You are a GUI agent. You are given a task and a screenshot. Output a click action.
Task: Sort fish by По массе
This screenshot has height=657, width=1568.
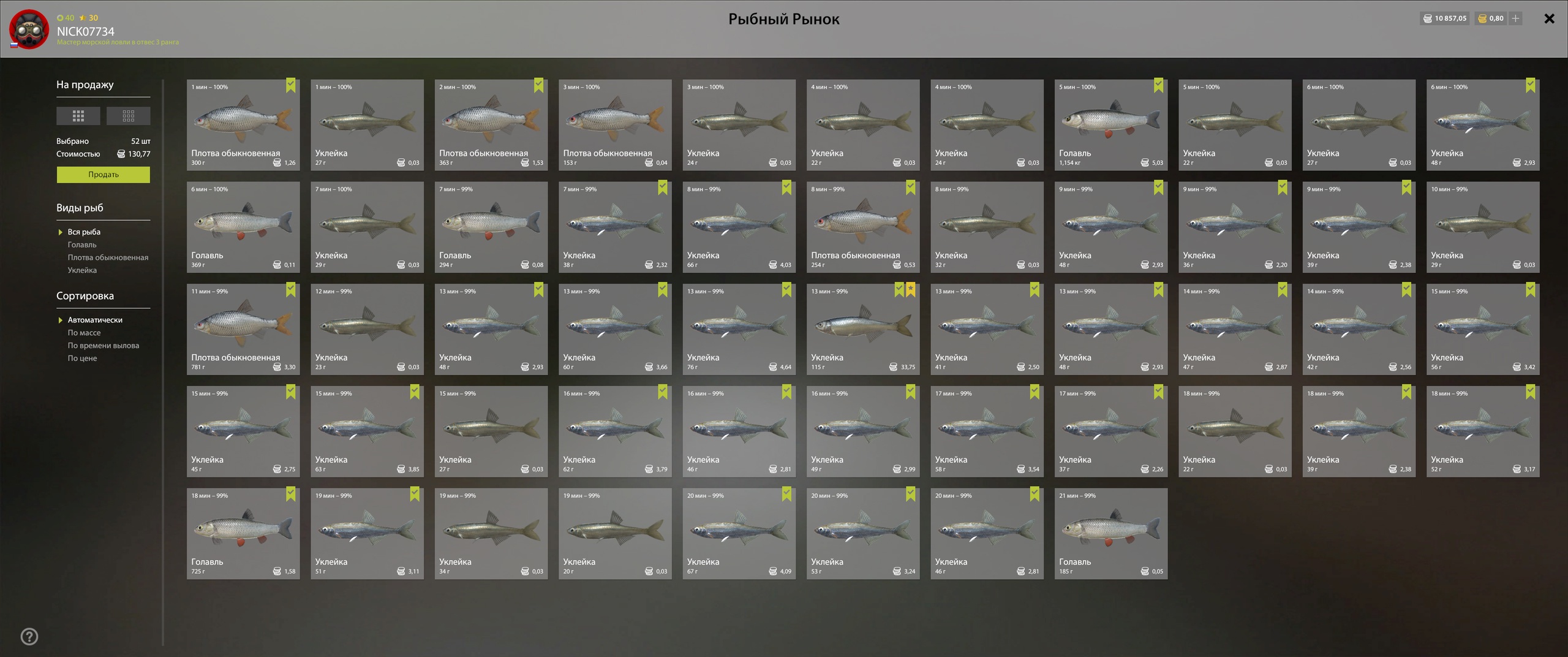(x=84, y=333)
